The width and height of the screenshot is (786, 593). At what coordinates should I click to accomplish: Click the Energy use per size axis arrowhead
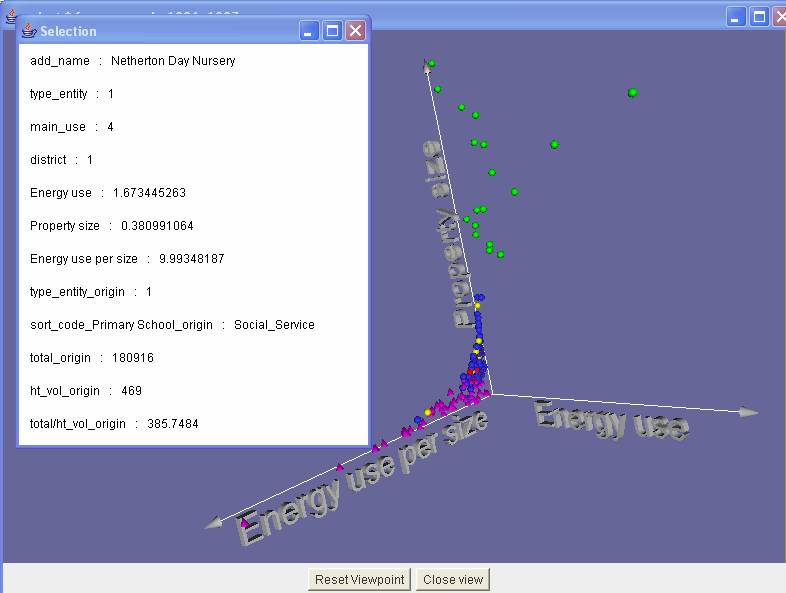pyautogui.click(x=212, y=522)
